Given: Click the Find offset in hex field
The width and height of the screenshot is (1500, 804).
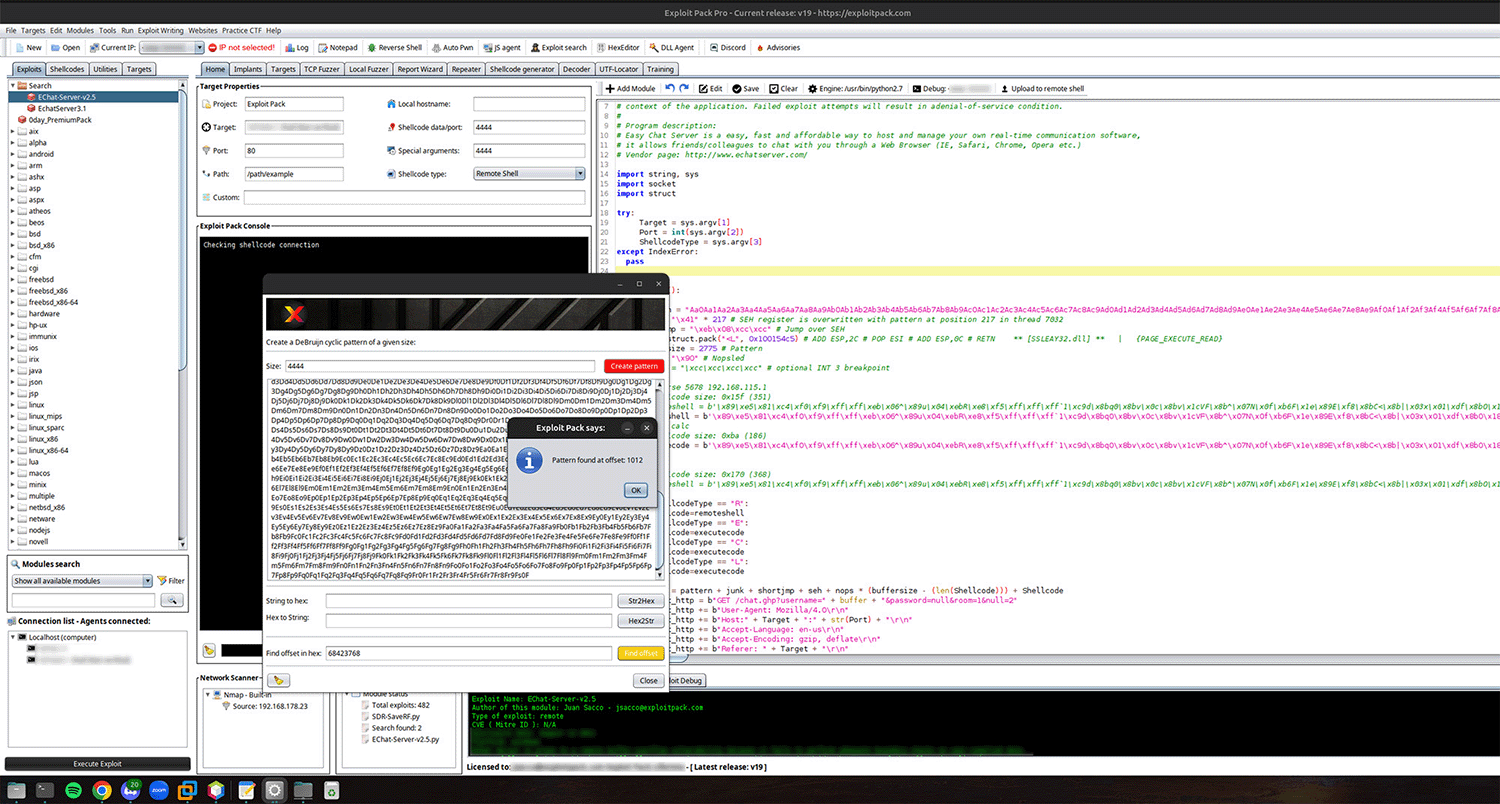Looking at the screenshot, I should click(x=467, y=653).
